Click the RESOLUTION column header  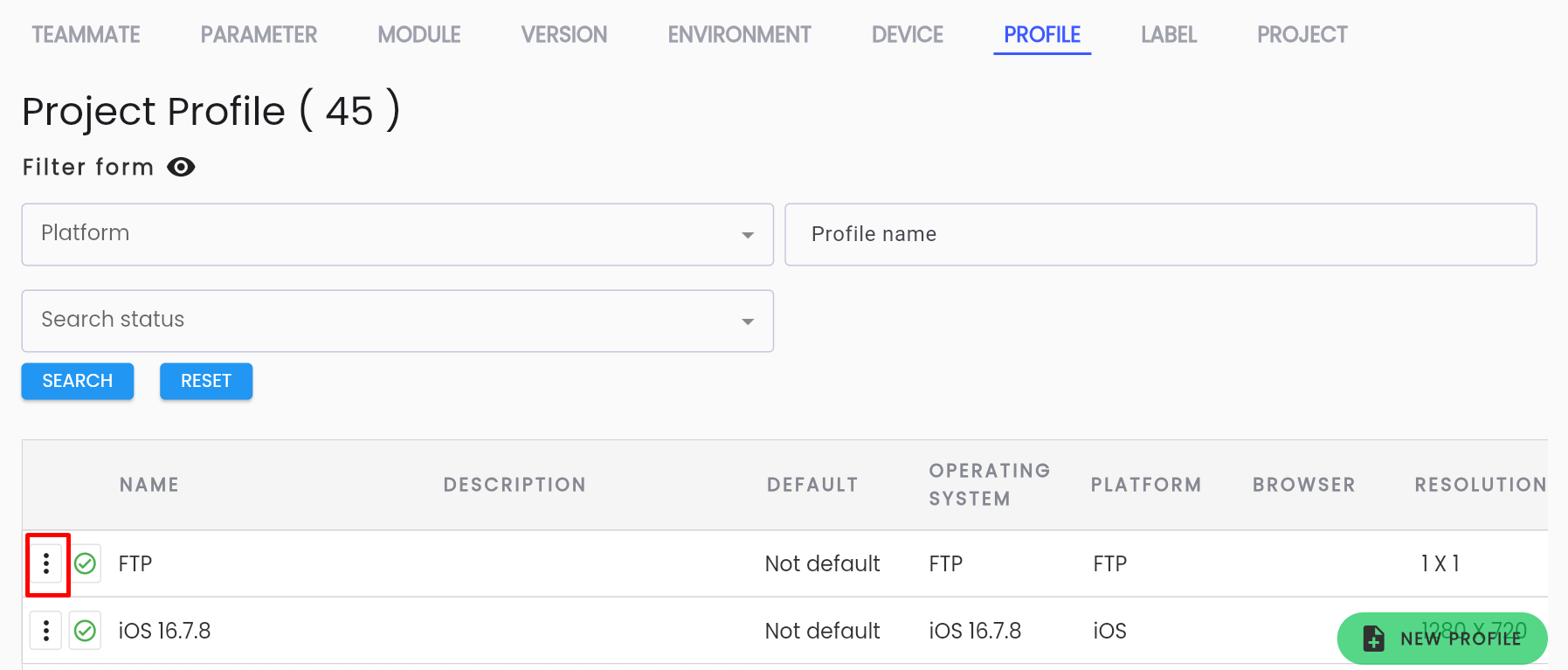(1481, 485)
